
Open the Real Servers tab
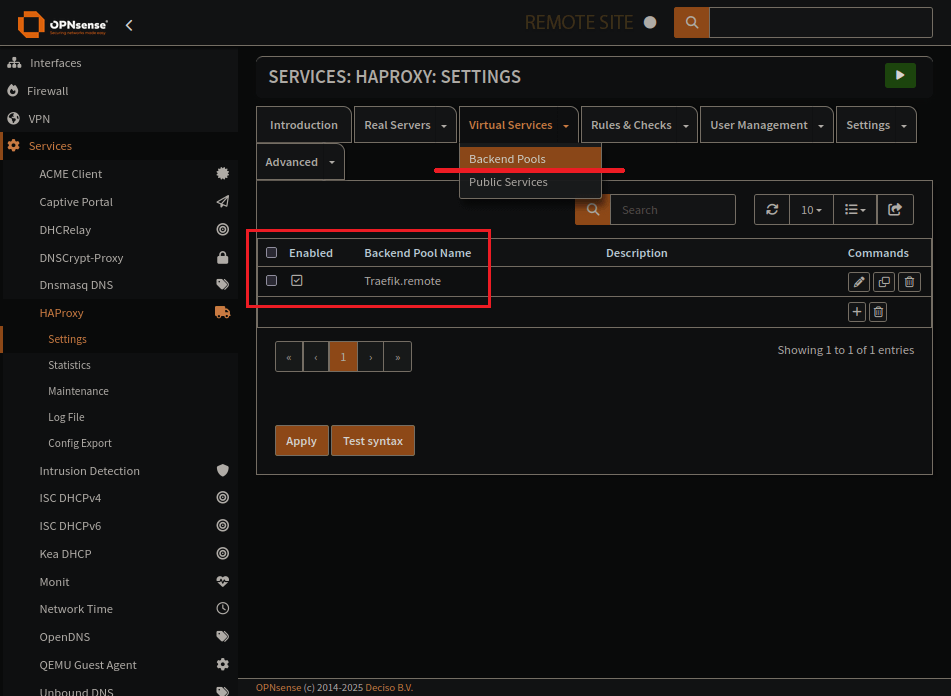[x=397, y=125]
